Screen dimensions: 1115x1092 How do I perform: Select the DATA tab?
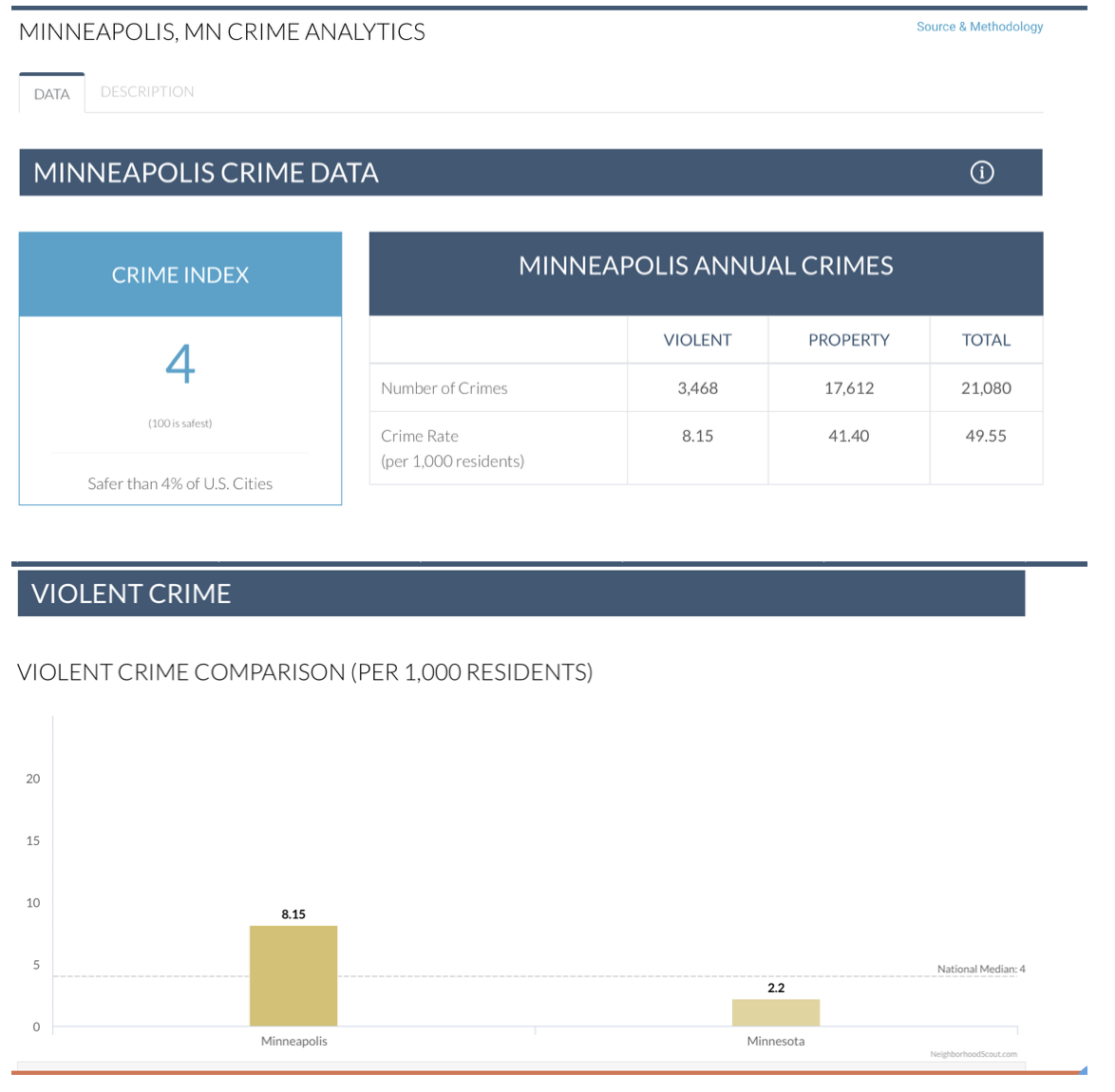click(52, 95)
